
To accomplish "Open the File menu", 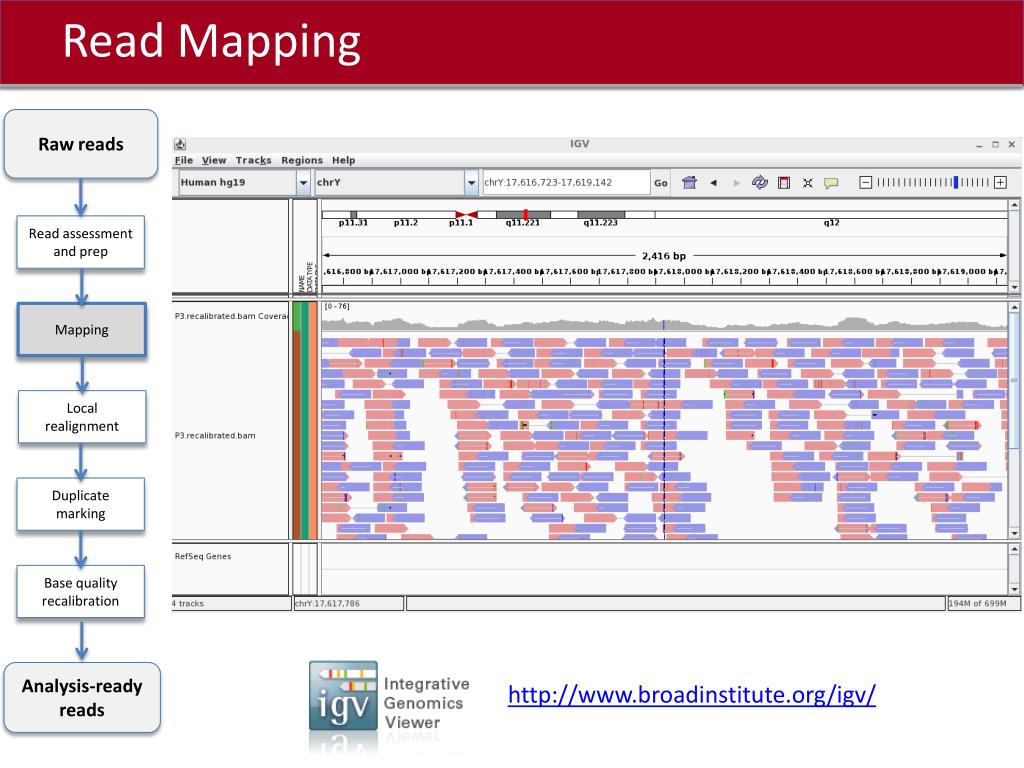I will coord(184,160).
